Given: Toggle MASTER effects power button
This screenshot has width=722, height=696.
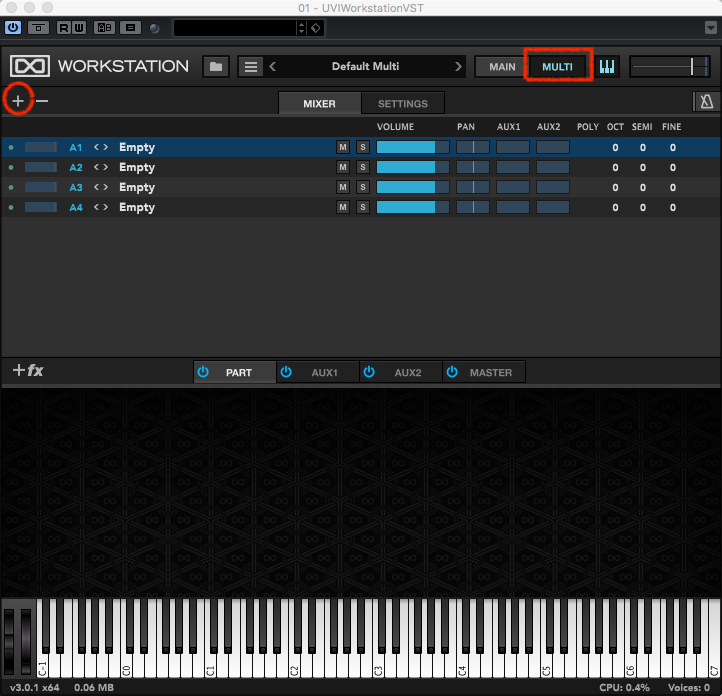Looking at the screenshot, I should 452,372.
